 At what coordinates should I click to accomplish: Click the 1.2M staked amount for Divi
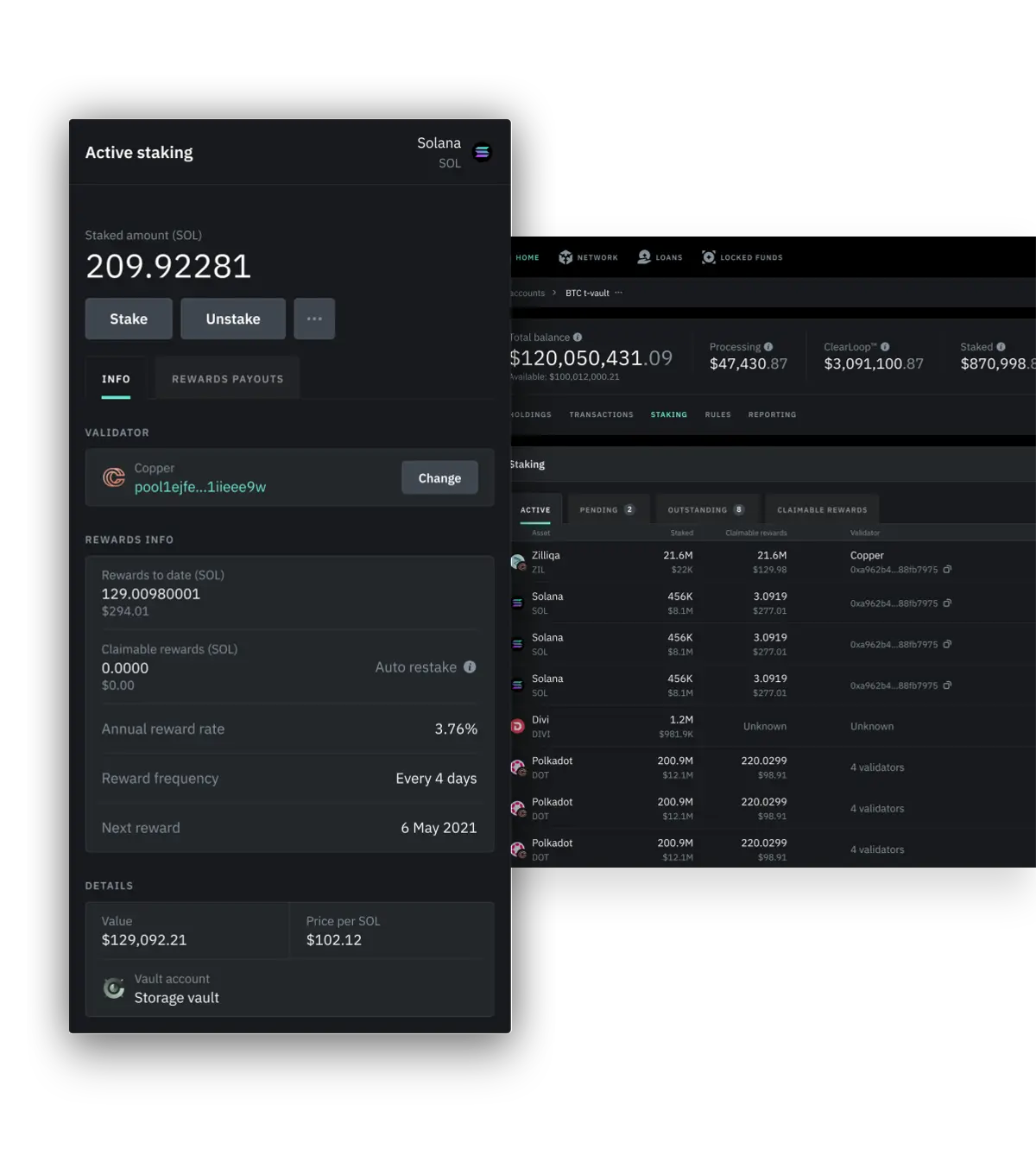coord(681,720)
